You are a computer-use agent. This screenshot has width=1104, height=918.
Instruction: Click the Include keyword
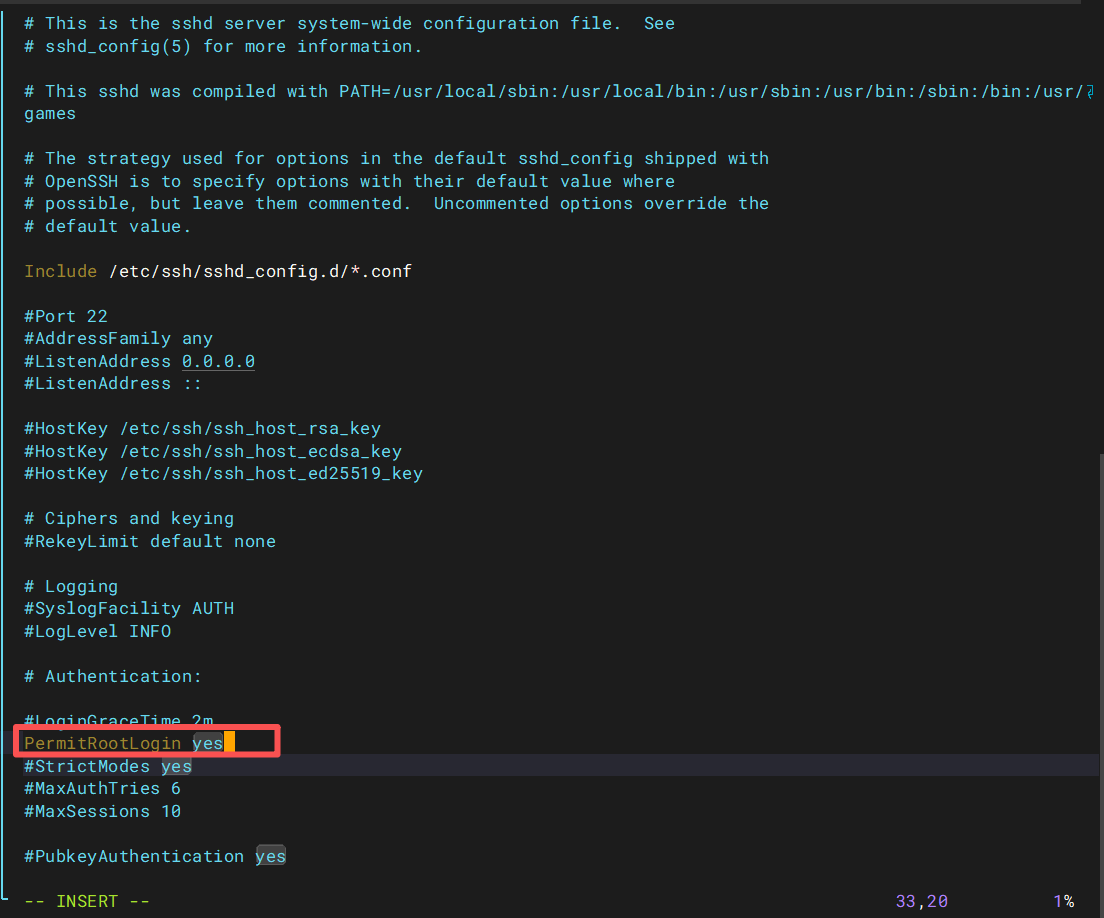click(x=60, y=271)
